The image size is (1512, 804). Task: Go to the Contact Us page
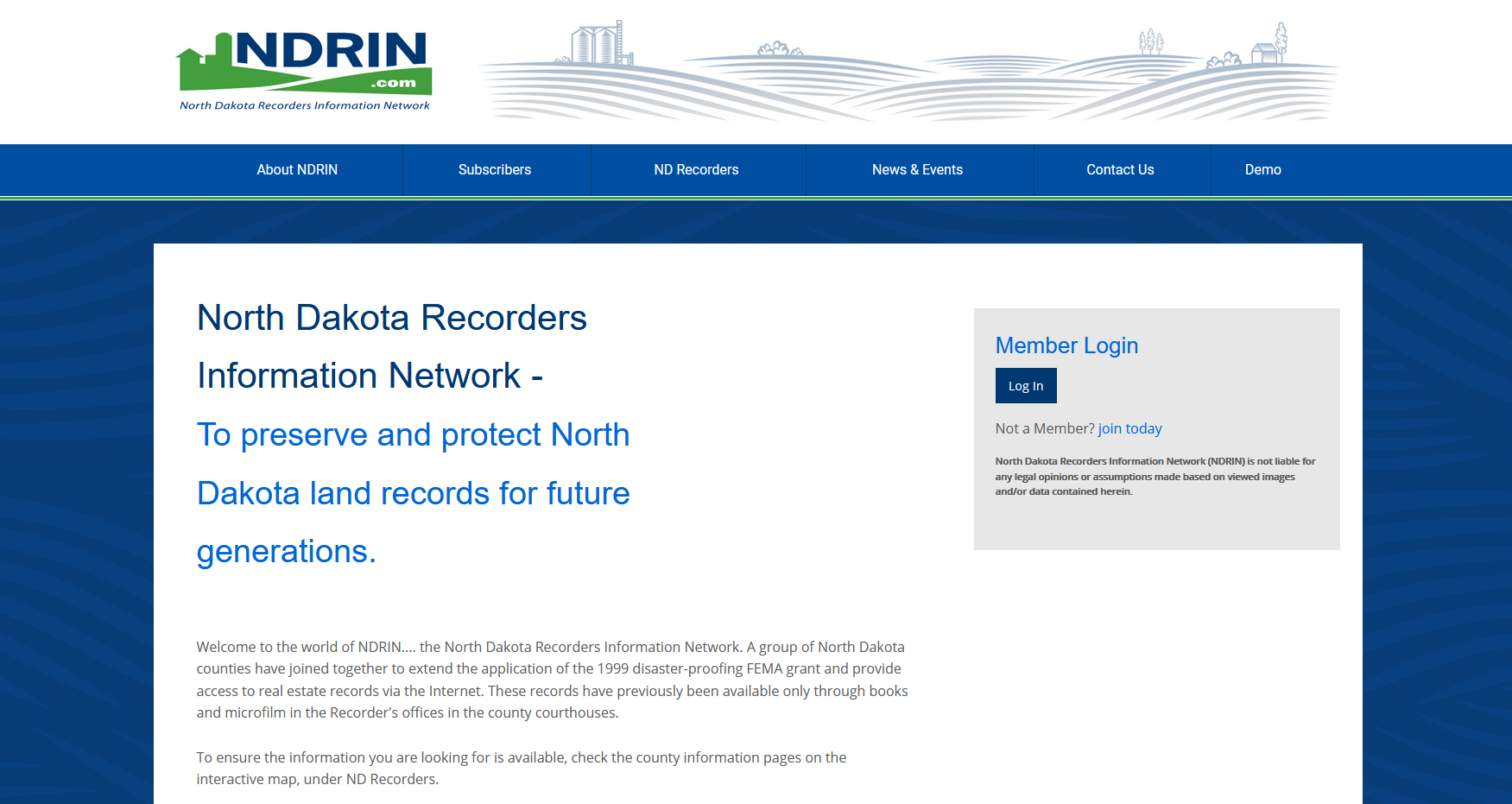(1120, 169)
